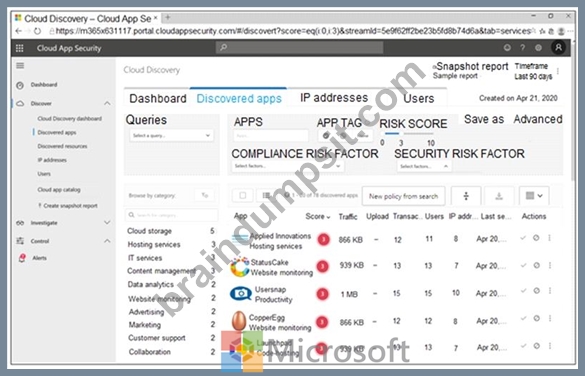Switch to the Users tab

pyautogui.click(x=419, y=98)
